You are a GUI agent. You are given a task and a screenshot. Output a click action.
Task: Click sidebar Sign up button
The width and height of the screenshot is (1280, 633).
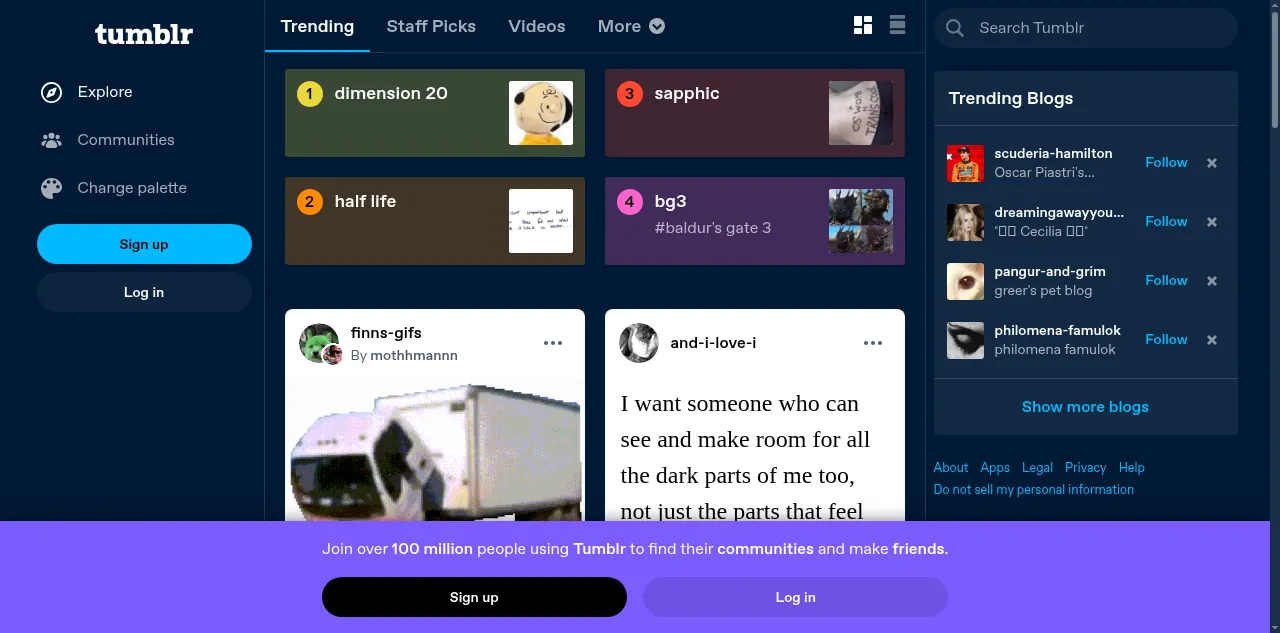pos(144,244)
